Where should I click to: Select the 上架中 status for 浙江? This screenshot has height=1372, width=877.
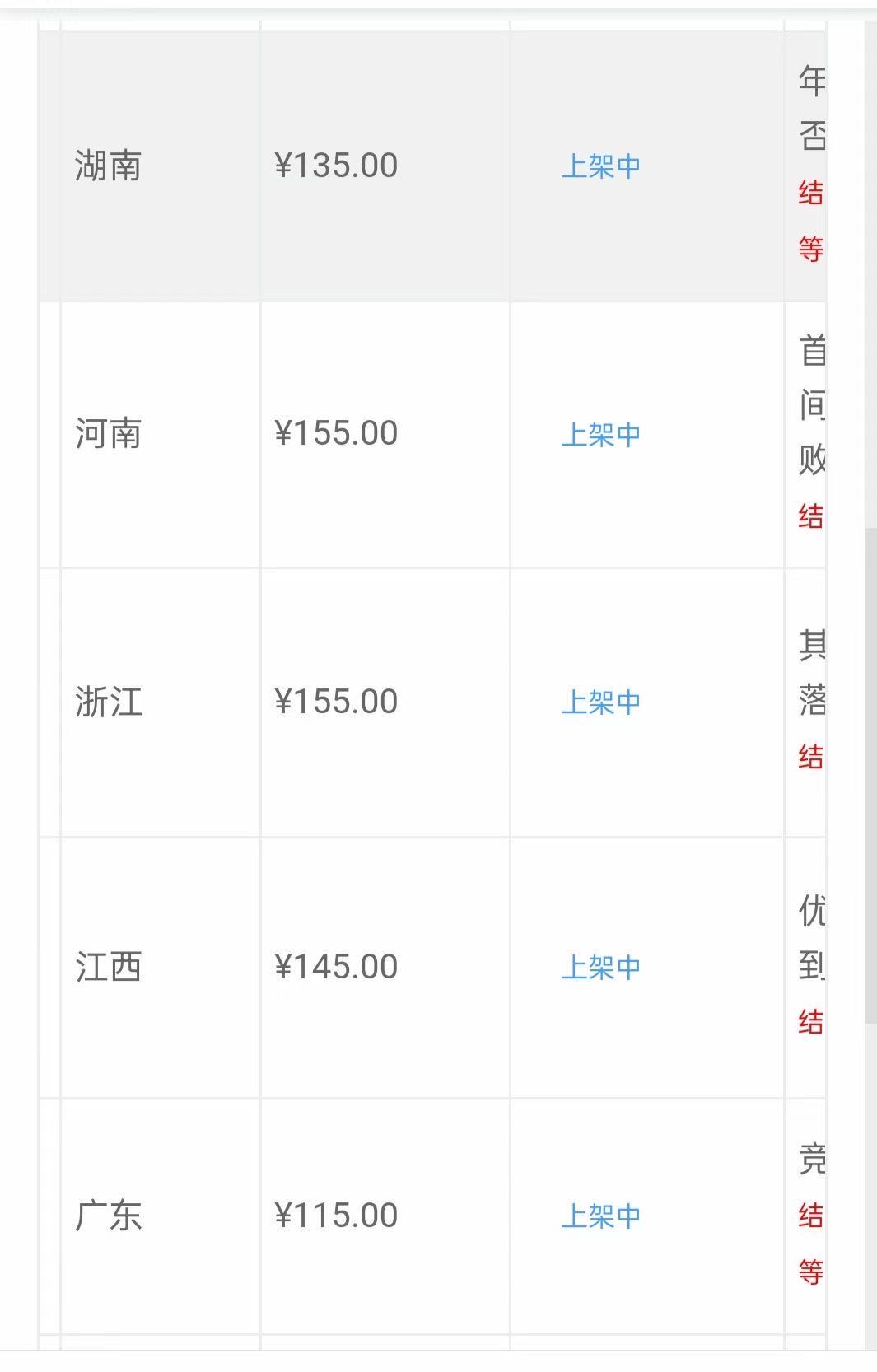point(600,702)
